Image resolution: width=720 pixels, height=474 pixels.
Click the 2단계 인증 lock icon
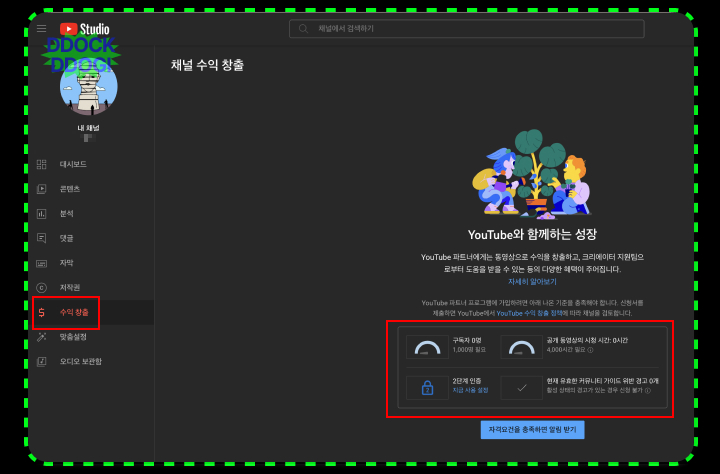point(427,388)
